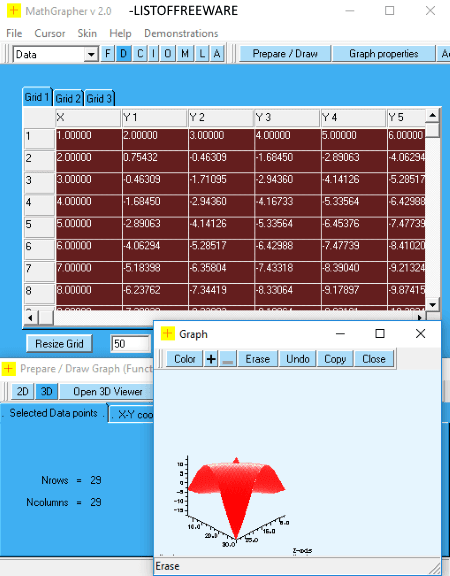Viewport: 450px width, 576px height.
Task: Select row header 1 in the grid
Action: (x=39, y=138)
